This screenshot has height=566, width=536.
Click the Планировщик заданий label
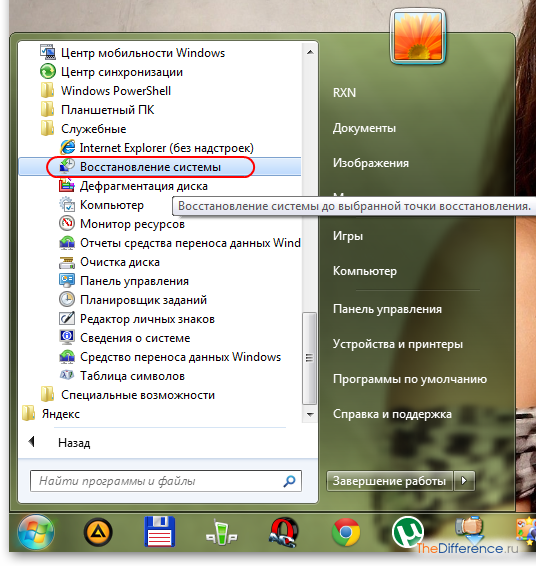tap(143, 300)
